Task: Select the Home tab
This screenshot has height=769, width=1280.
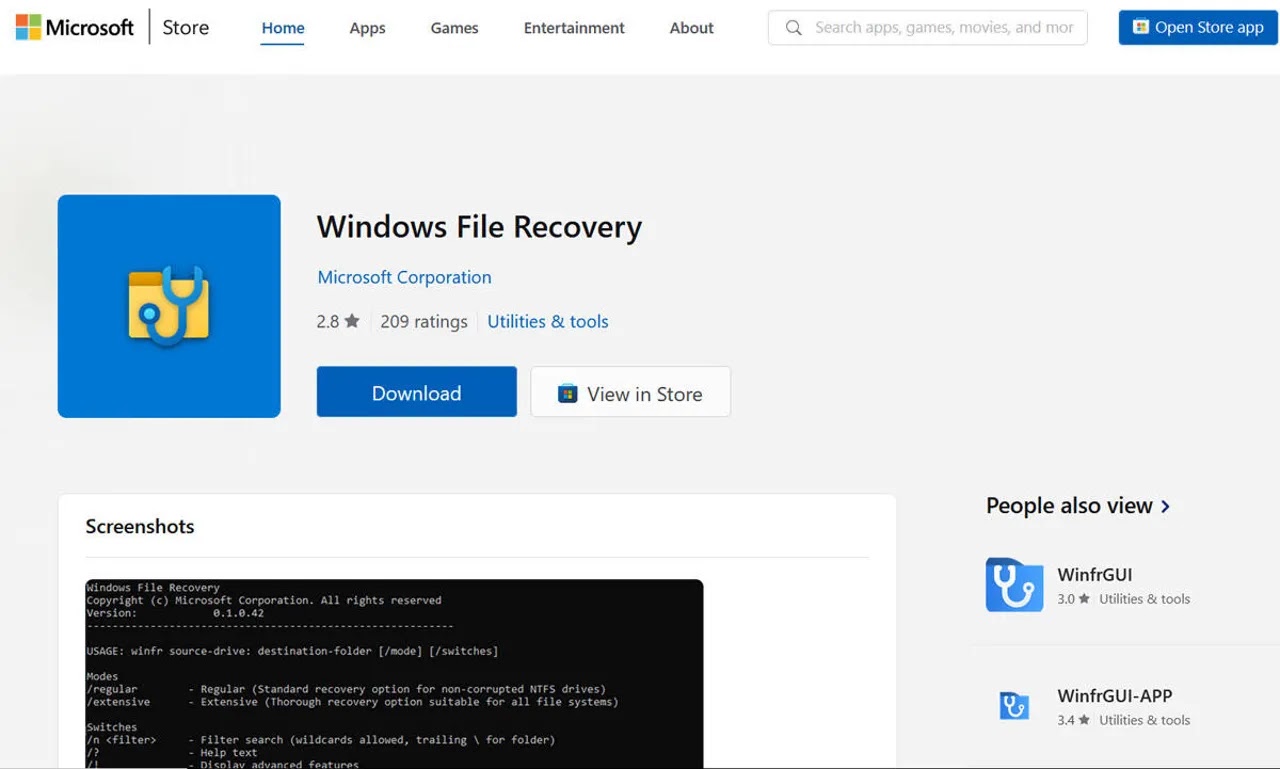Action: tap(283, 28)
